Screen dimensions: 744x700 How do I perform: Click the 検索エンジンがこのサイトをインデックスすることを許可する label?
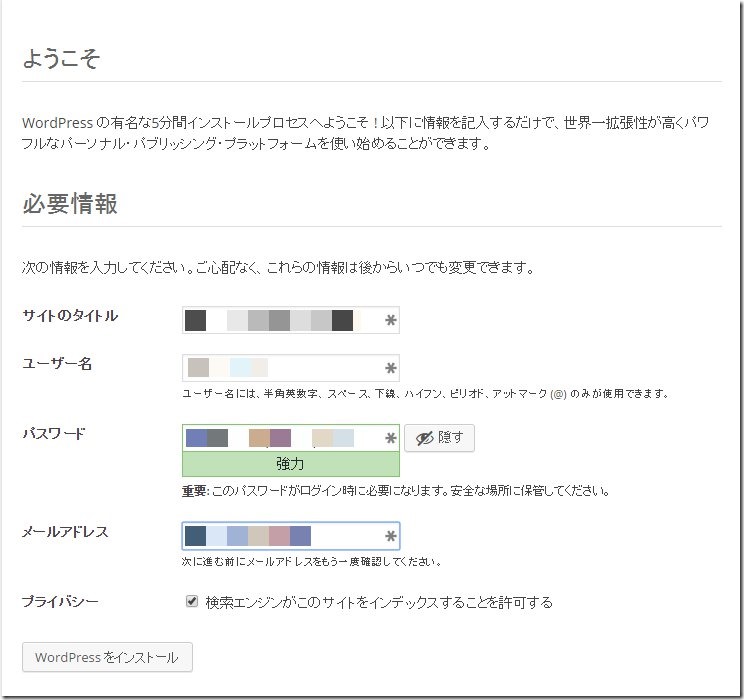379,602
